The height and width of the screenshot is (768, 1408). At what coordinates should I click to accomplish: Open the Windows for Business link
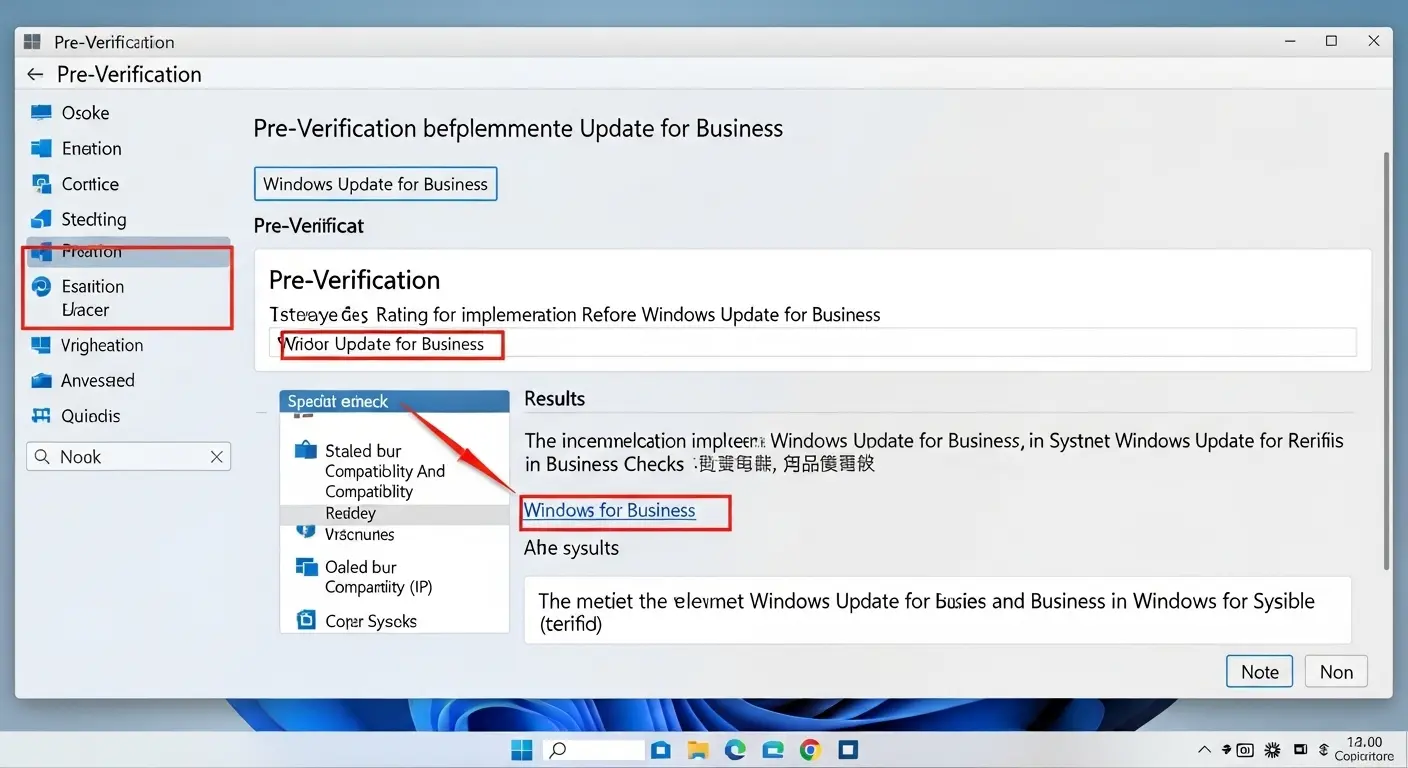[610, 510]
